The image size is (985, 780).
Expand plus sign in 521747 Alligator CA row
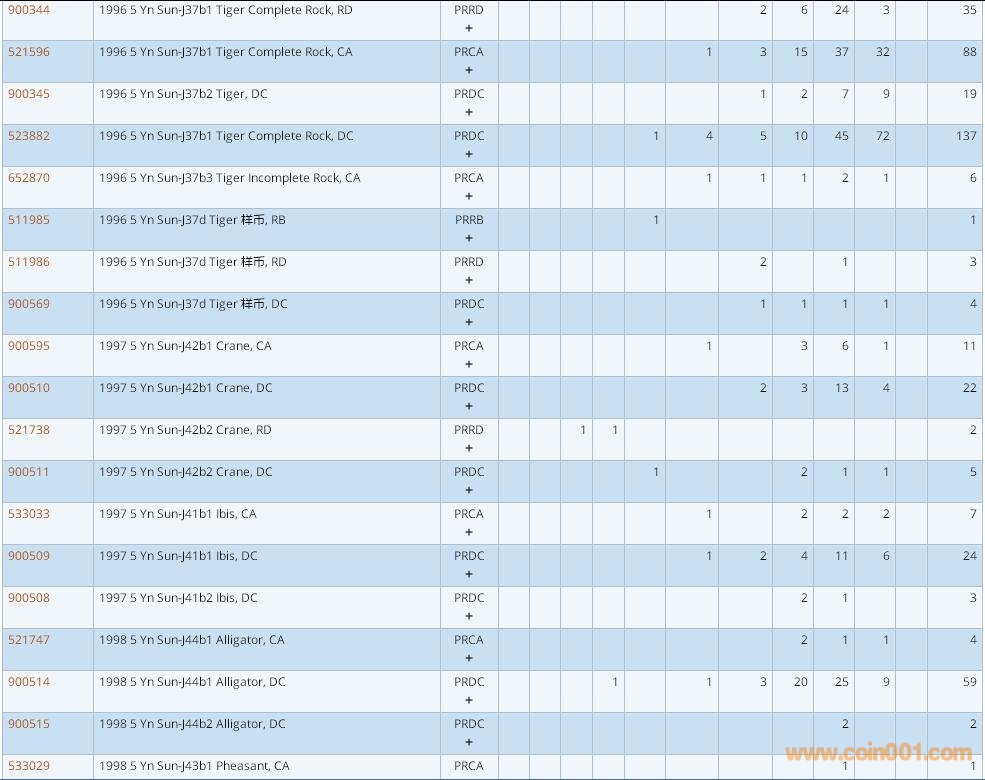469,658
